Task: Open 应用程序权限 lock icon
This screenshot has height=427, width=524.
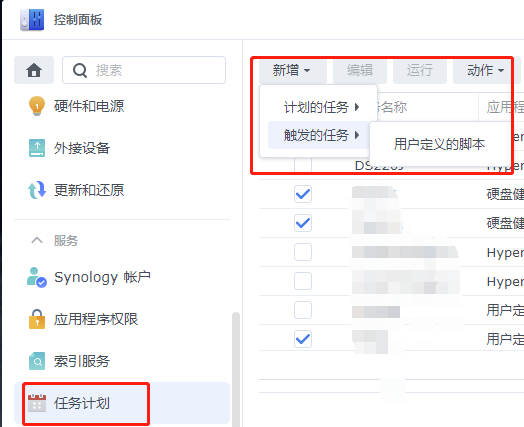Action: click(37, 319)
